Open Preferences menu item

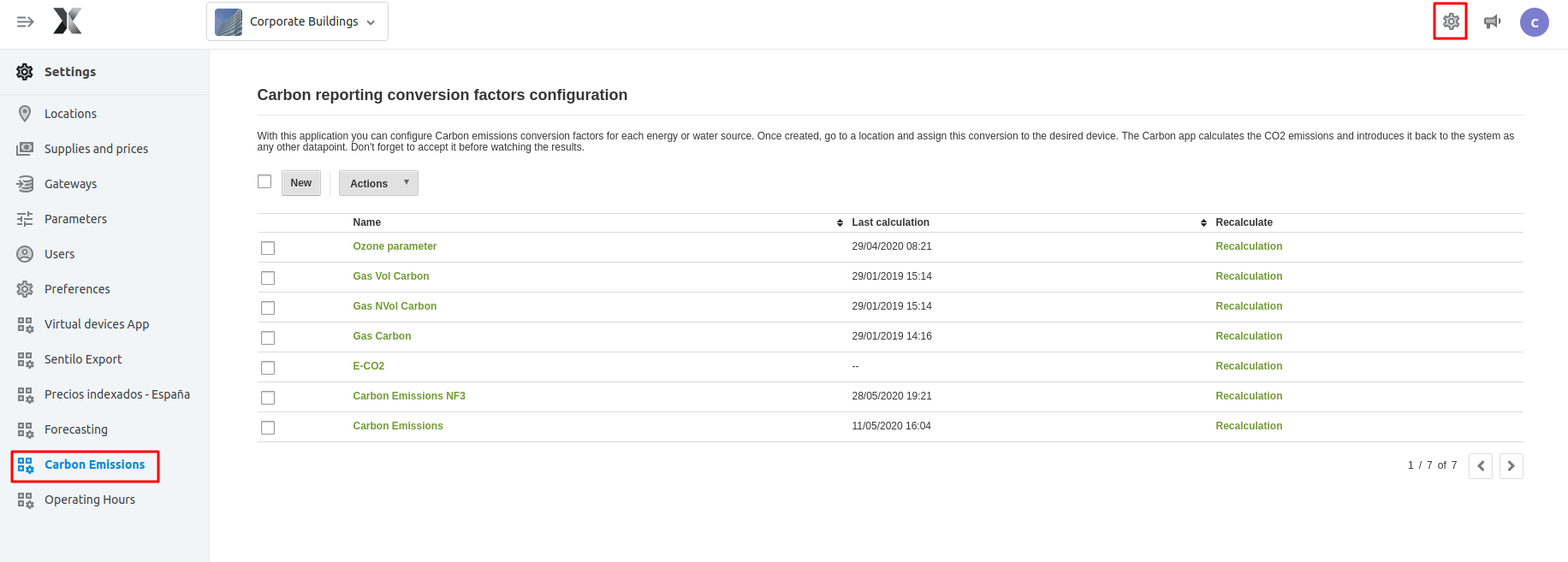click(77, 289)
